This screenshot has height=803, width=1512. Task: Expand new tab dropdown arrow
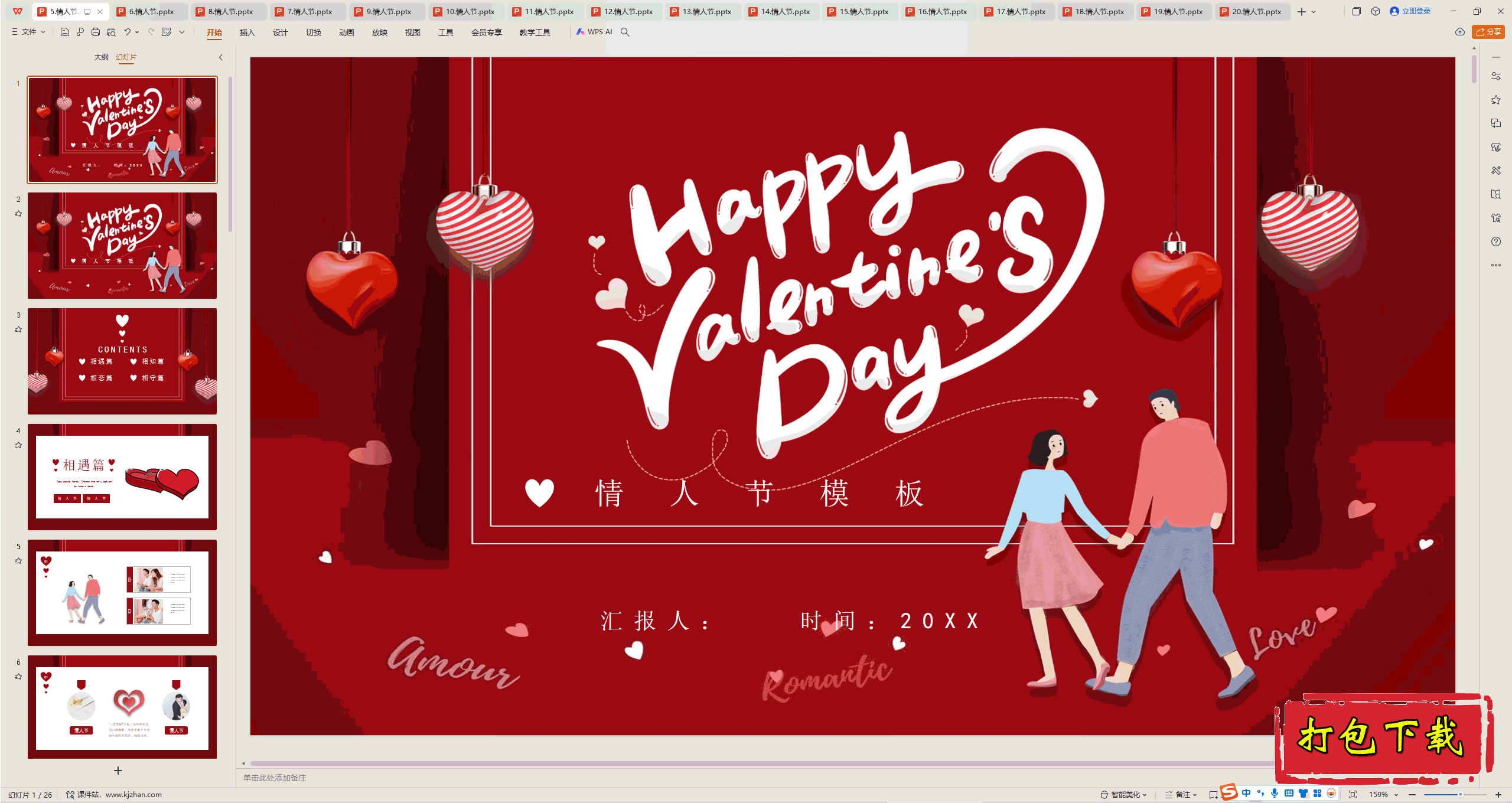coord(1314,12)
